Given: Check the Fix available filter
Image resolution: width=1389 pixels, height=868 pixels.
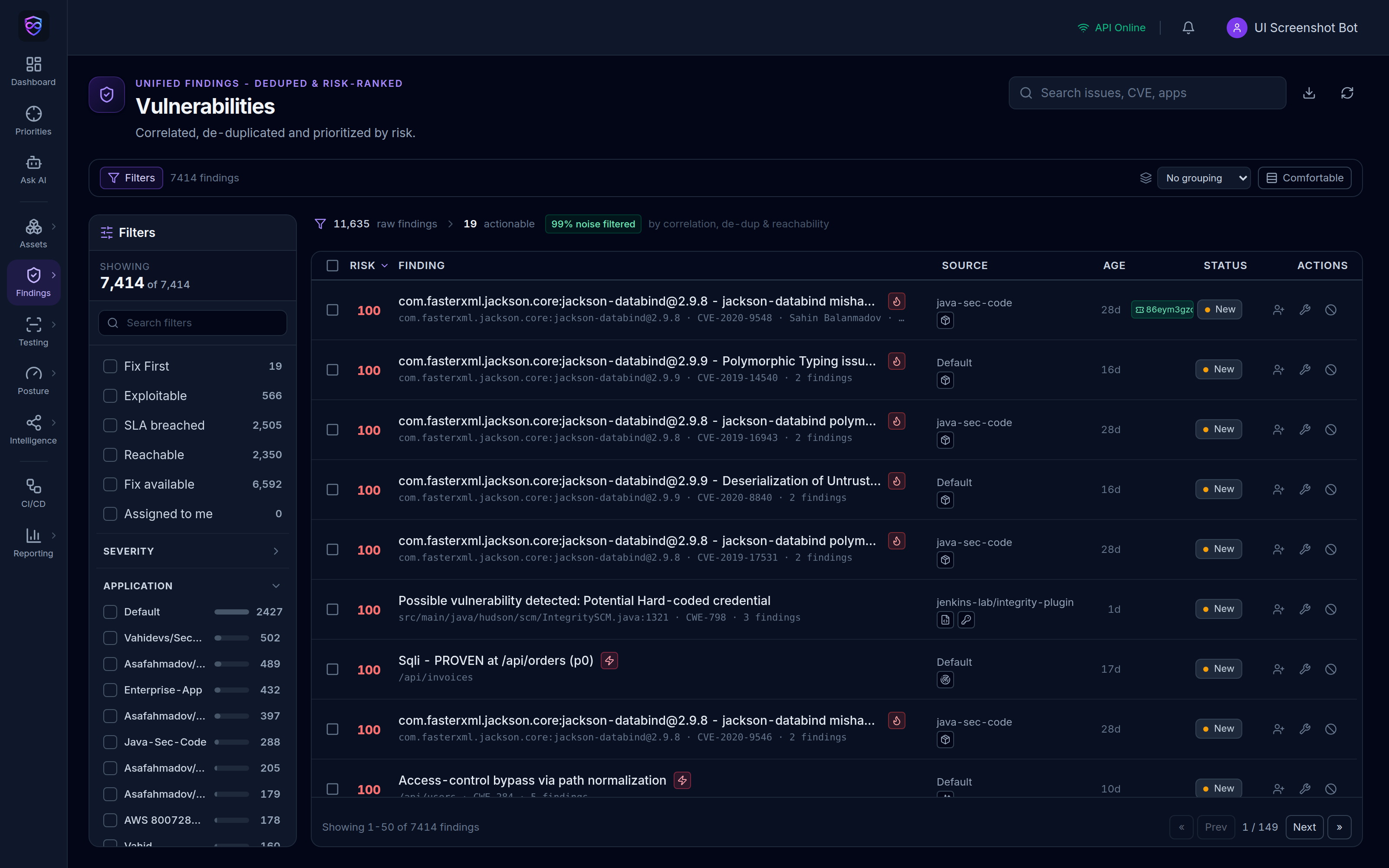Looking at the screenshot, I should 110,484.
